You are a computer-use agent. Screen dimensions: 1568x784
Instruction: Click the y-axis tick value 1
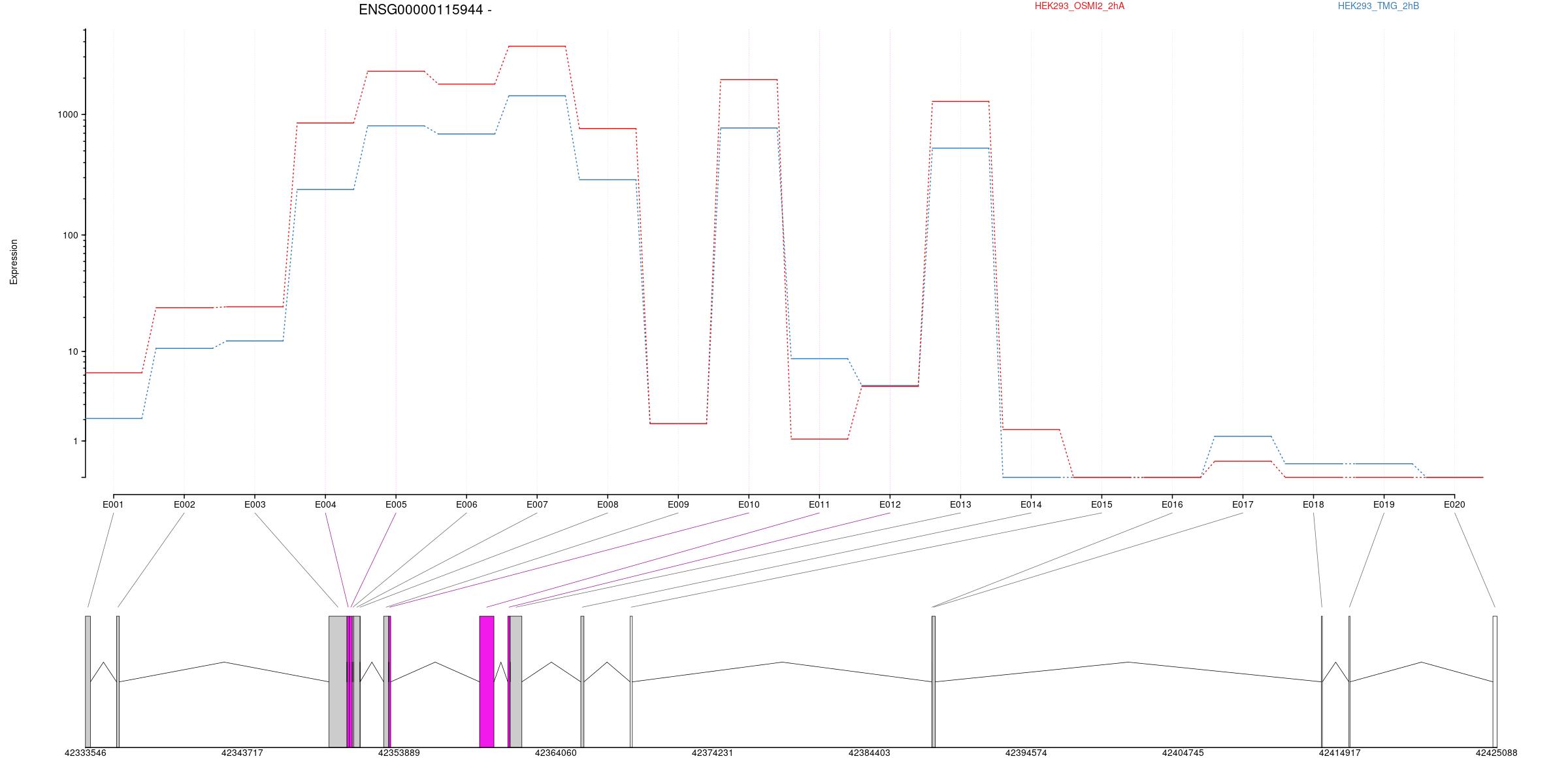[x=75, y=441]
